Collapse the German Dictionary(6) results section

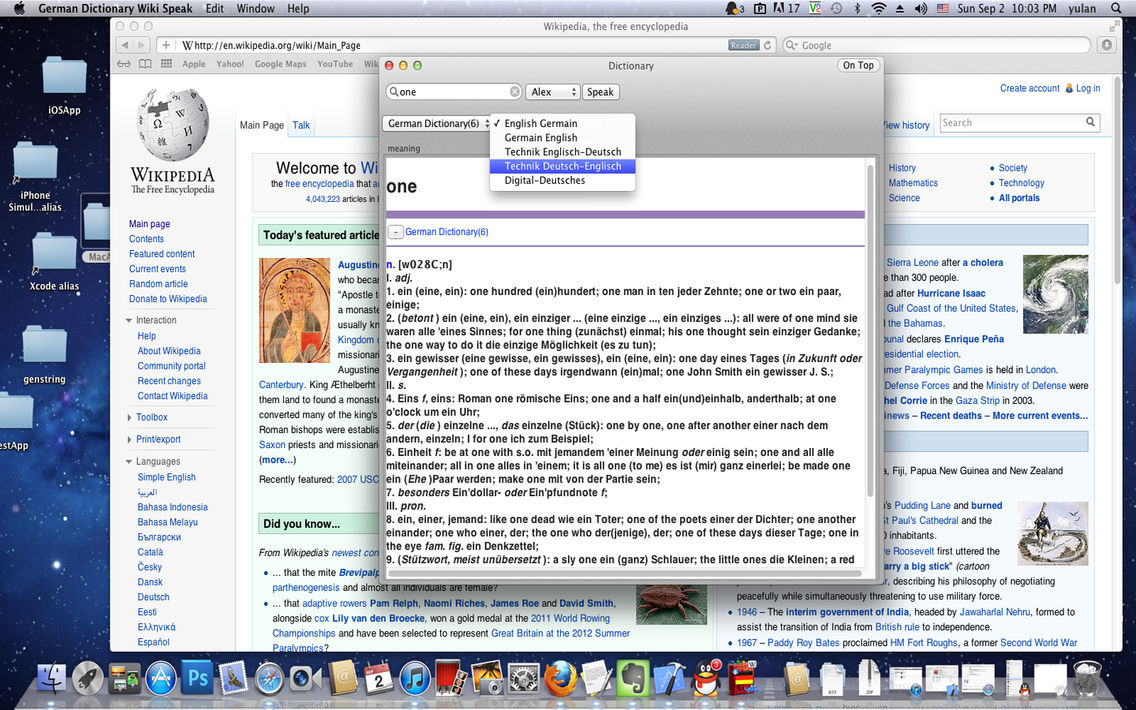[396, 231]
